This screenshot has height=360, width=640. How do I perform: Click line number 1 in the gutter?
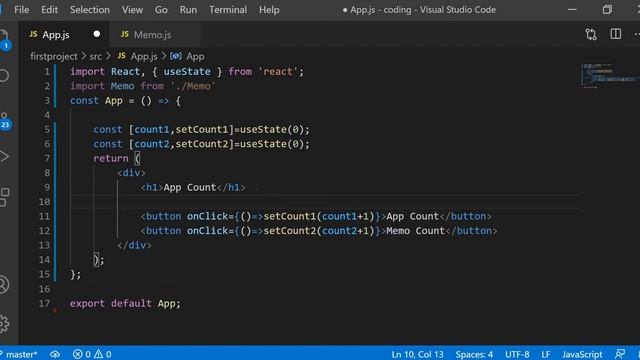(x=47, y=72)
